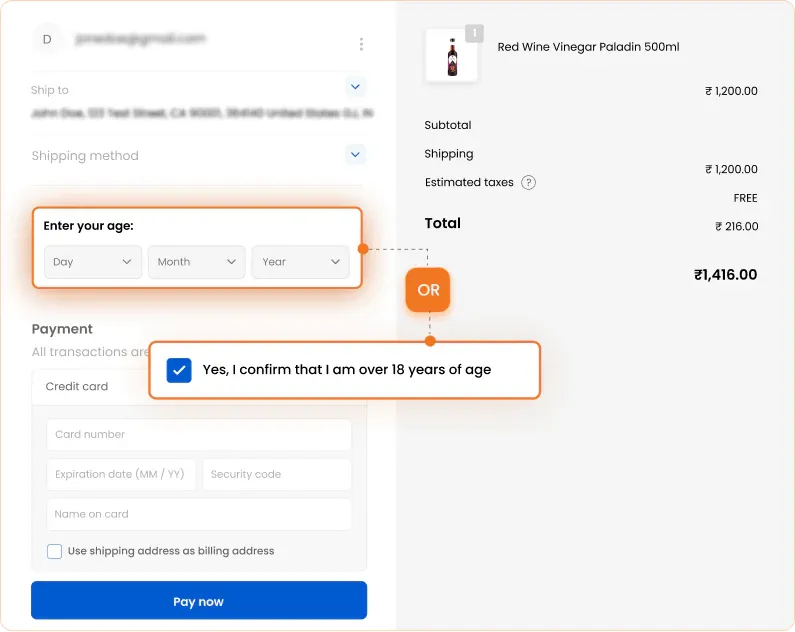Expand the Shipping method chevron
The width and height of the screenshot is (795, 632).
coord(355,154)
